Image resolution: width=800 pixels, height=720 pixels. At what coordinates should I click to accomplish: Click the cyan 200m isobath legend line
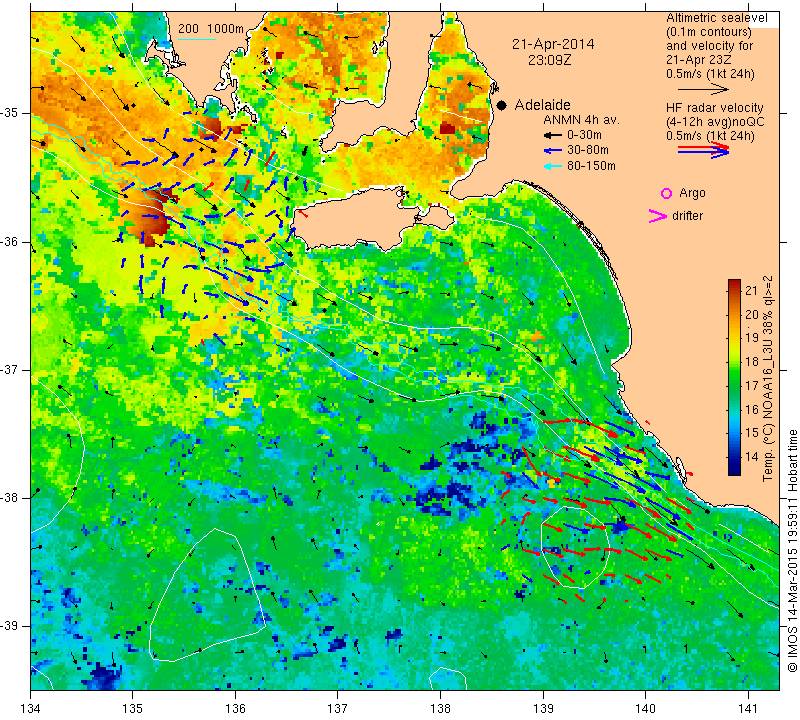click(x=197, y=39)
